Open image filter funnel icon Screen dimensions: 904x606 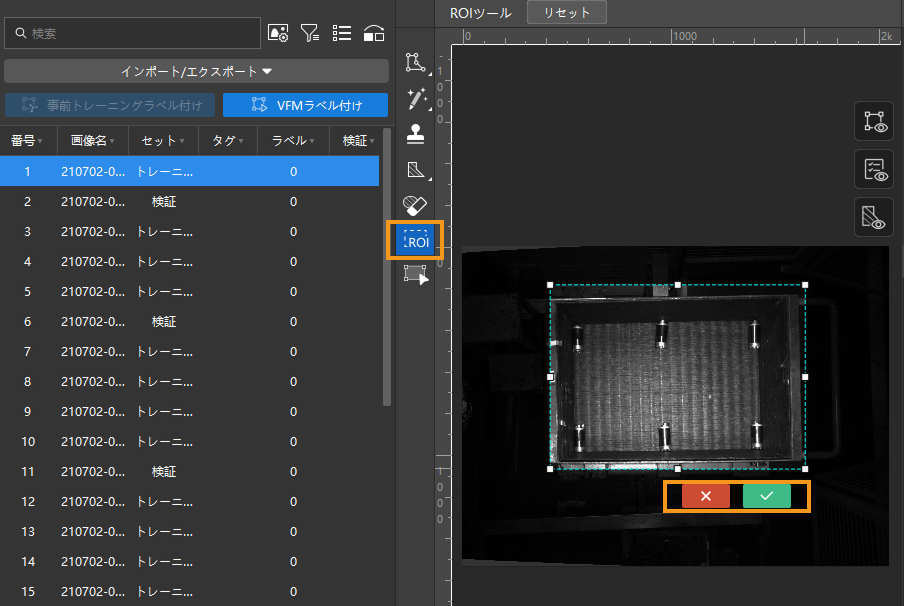[x=309, y=33]
